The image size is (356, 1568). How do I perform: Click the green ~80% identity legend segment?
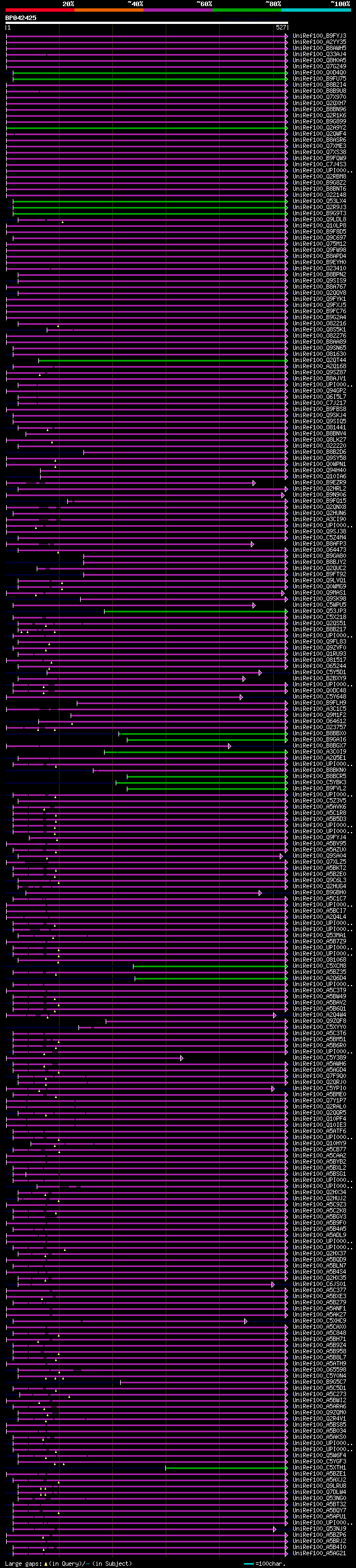click(x=247, y=10)
